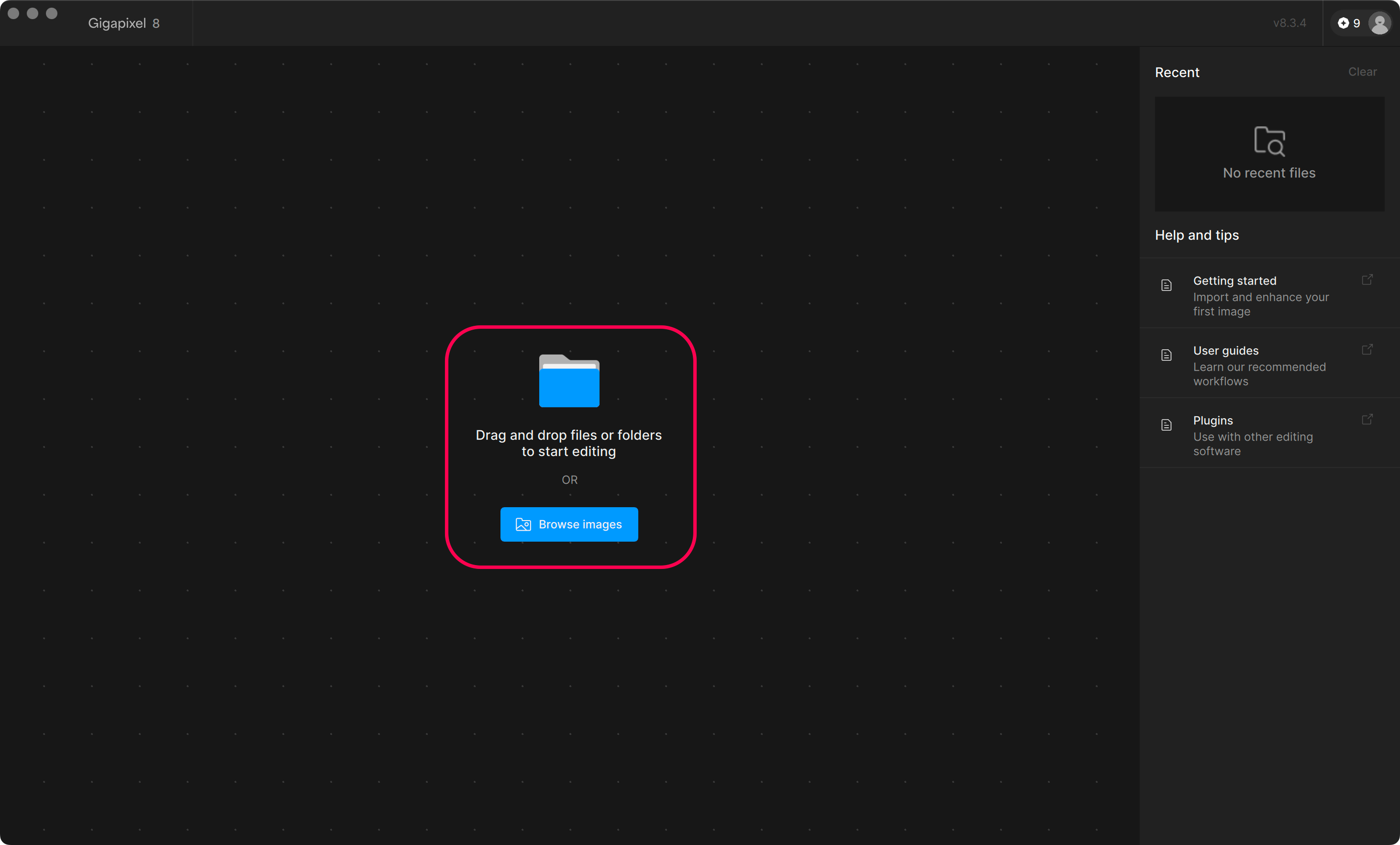The width and height of the screenshot is (1400, 845).
Task: Click the Gigapixel 8 title tab
Action: pos(123,23)
